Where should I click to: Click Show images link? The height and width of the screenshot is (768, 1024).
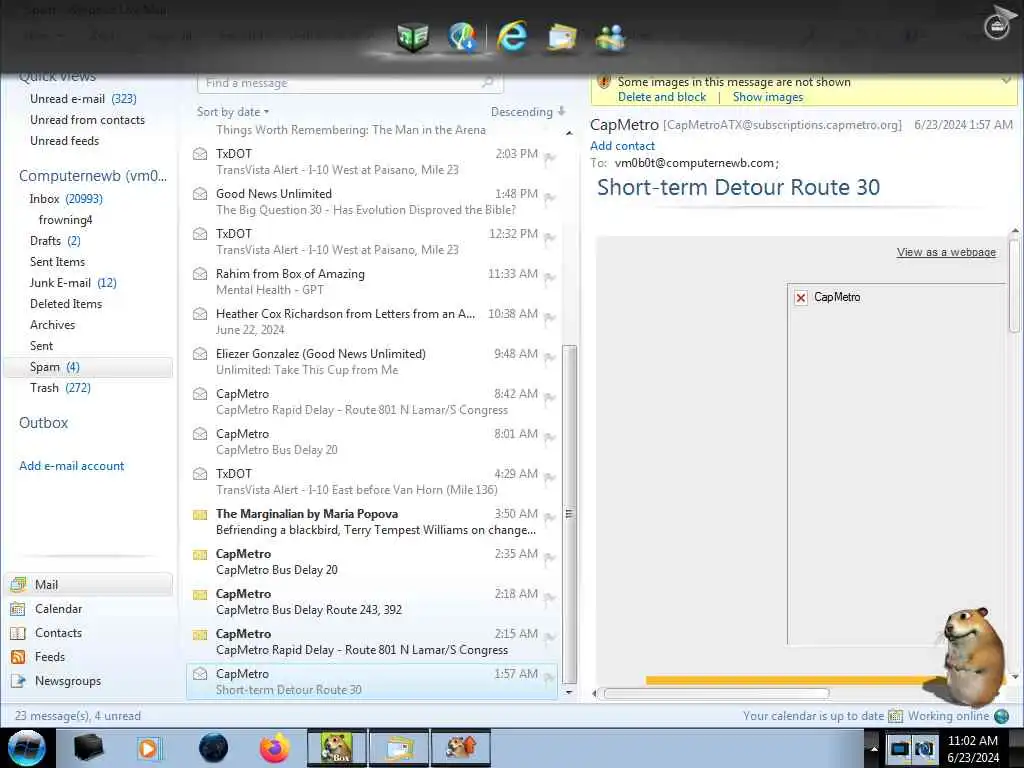tap(767, 97)
